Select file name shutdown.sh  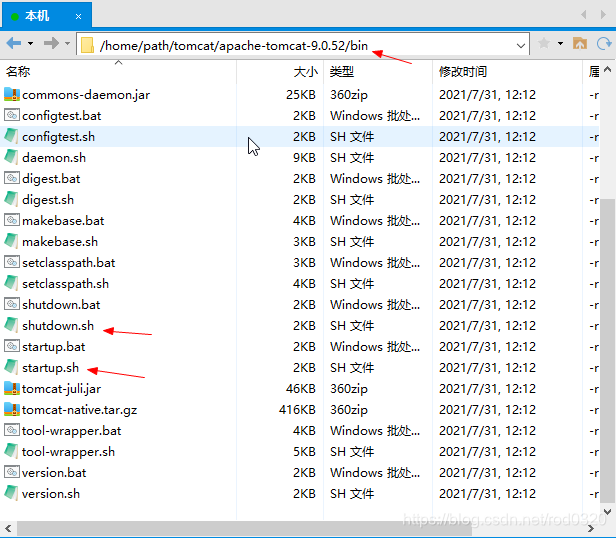[x=58, y=326]
